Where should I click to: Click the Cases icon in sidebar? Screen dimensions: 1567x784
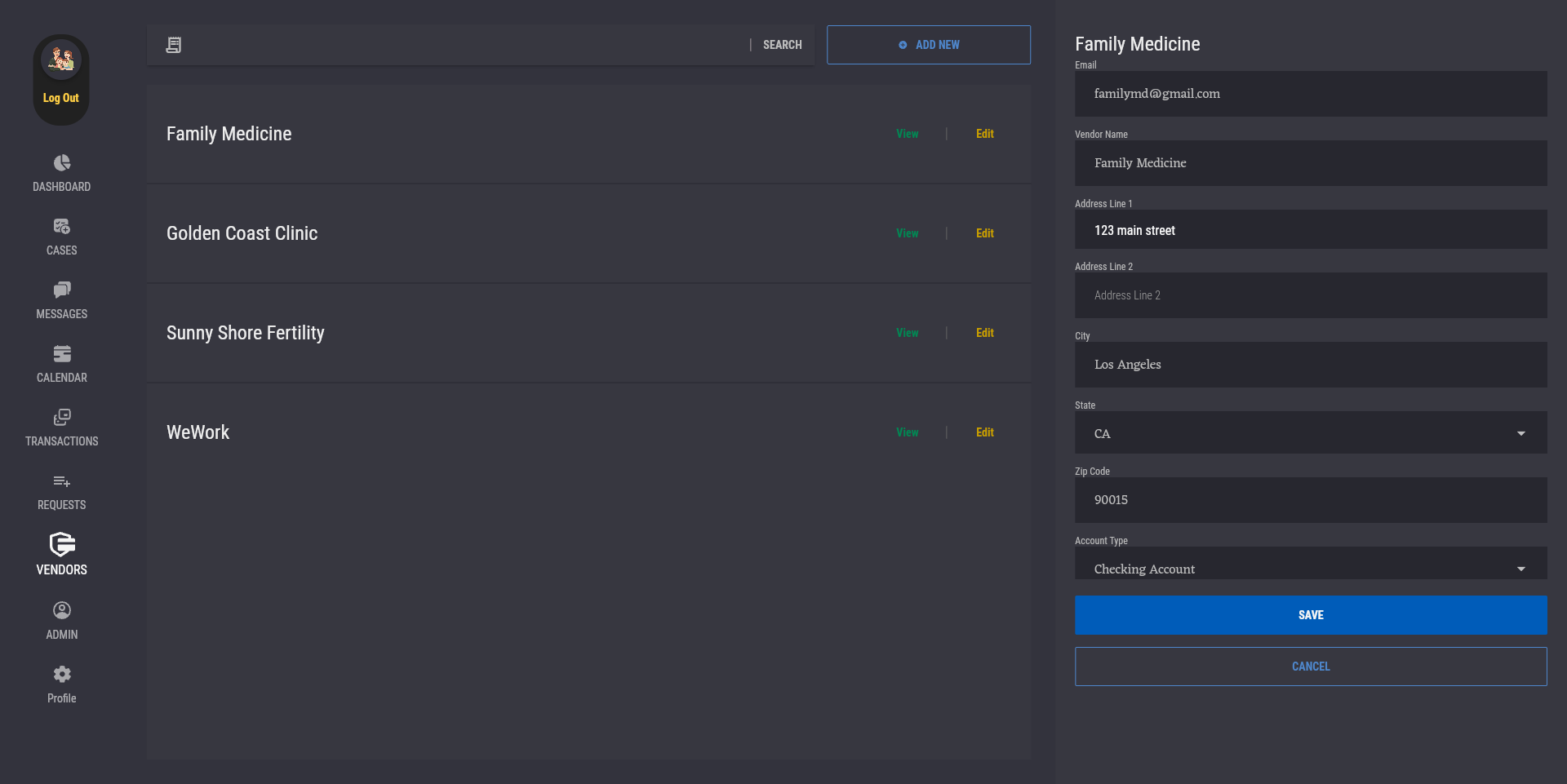point(62,227)
